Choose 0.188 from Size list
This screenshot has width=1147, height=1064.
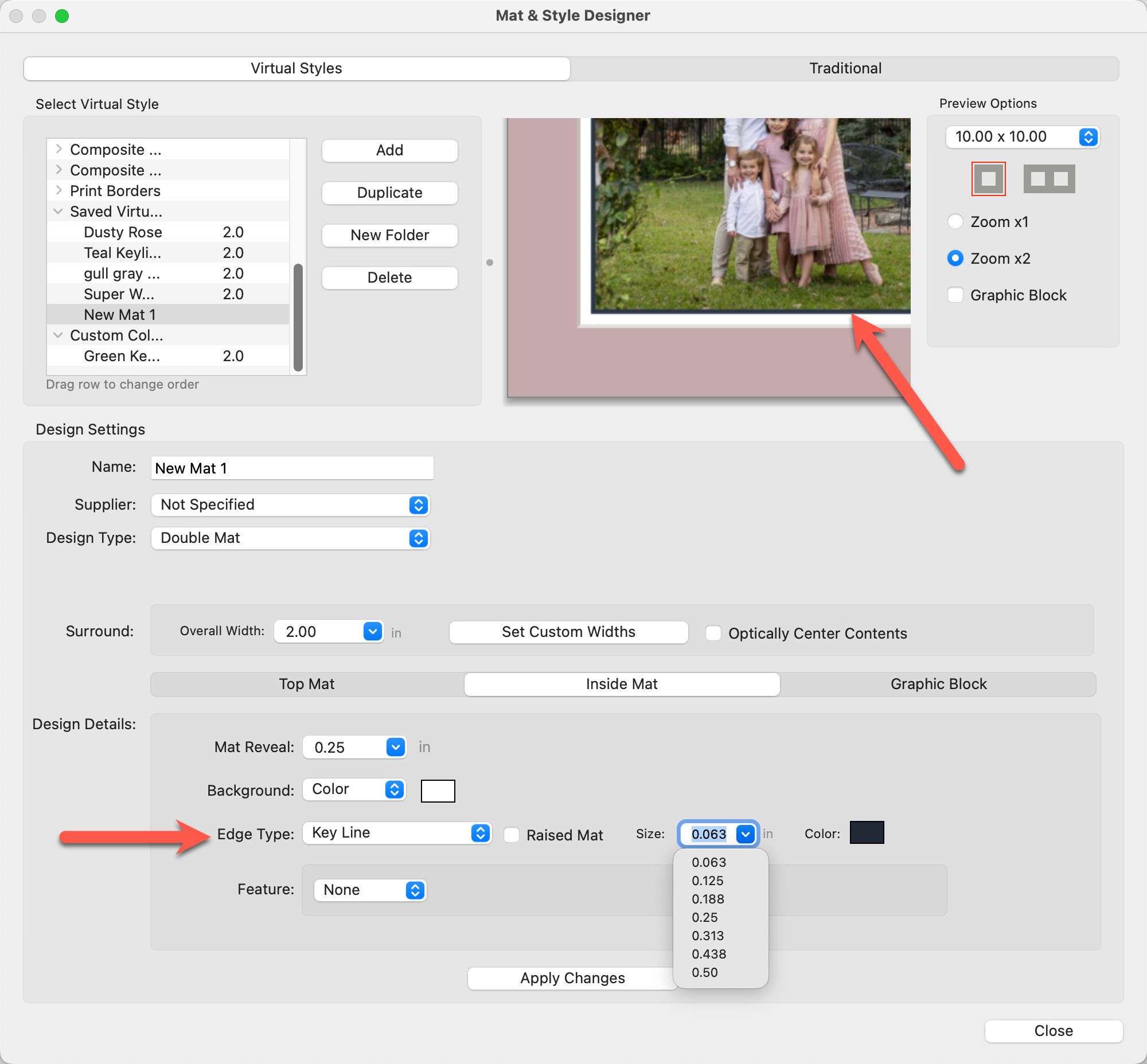click(x=708, y=899)
